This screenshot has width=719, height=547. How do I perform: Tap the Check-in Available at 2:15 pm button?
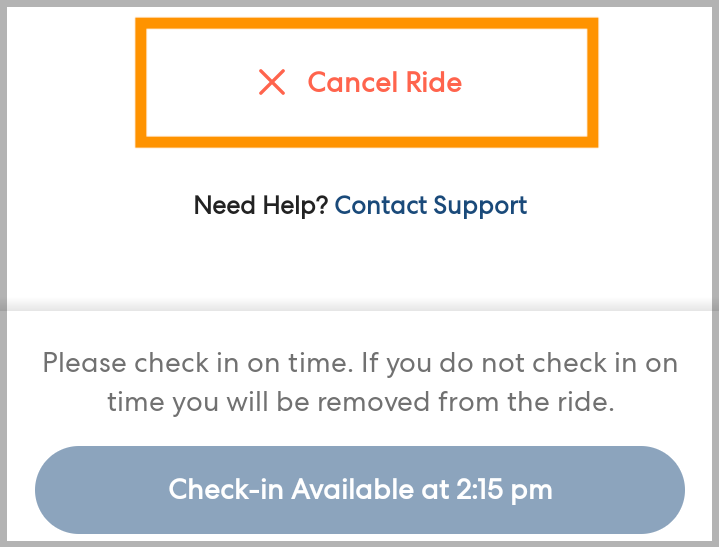coord(360,489)
